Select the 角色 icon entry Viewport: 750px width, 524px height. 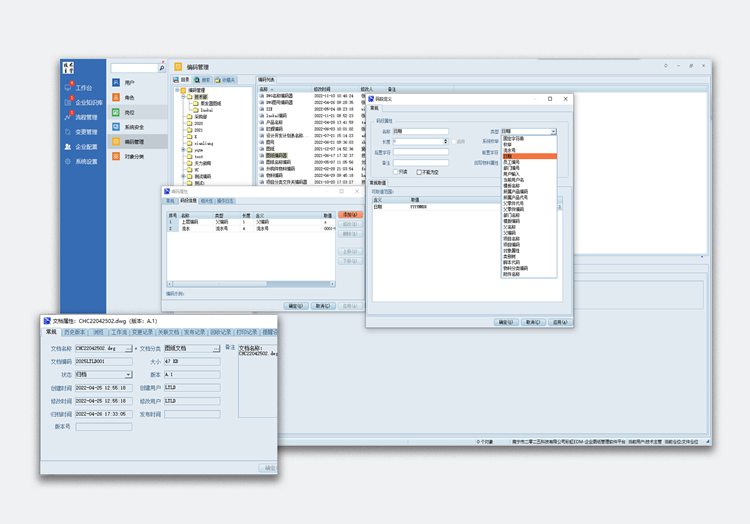pyautogui.click(x=117, y=97)
